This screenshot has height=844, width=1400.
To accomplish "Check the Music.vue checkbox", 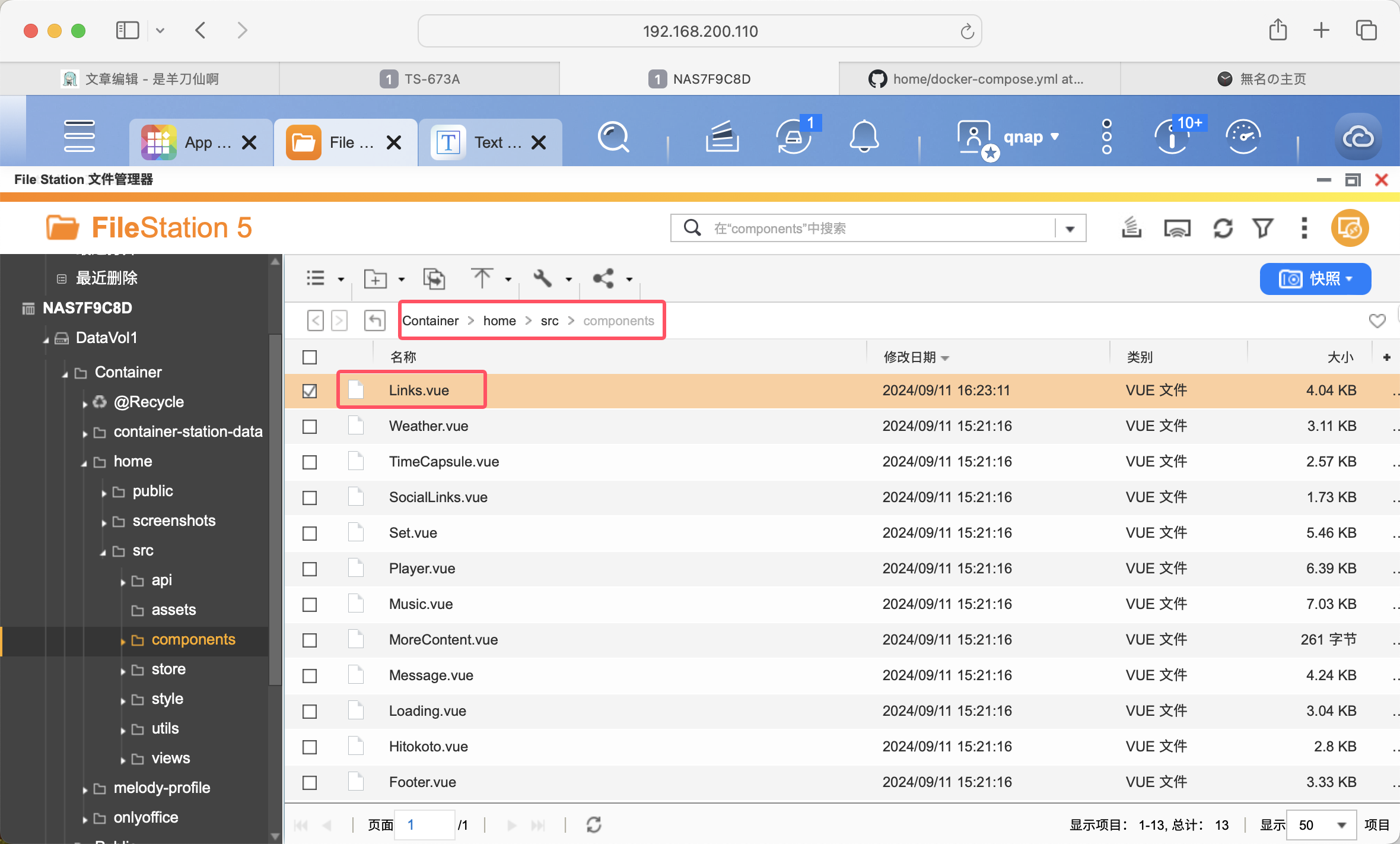I will pos(310,605).
